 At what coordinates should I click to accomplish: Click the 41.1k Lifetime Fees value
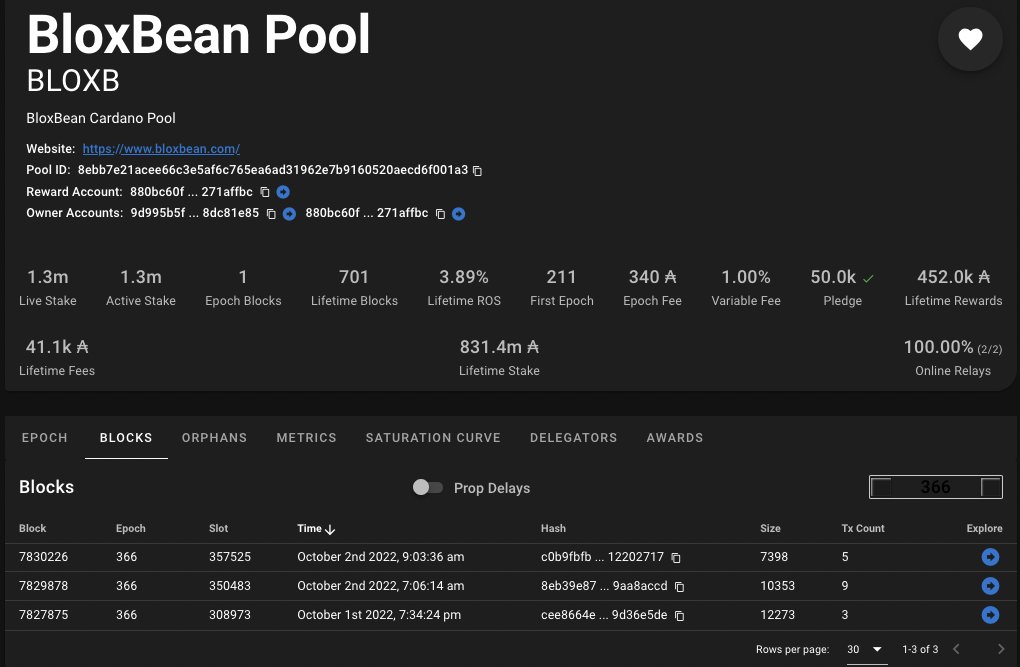click(57, 347)
